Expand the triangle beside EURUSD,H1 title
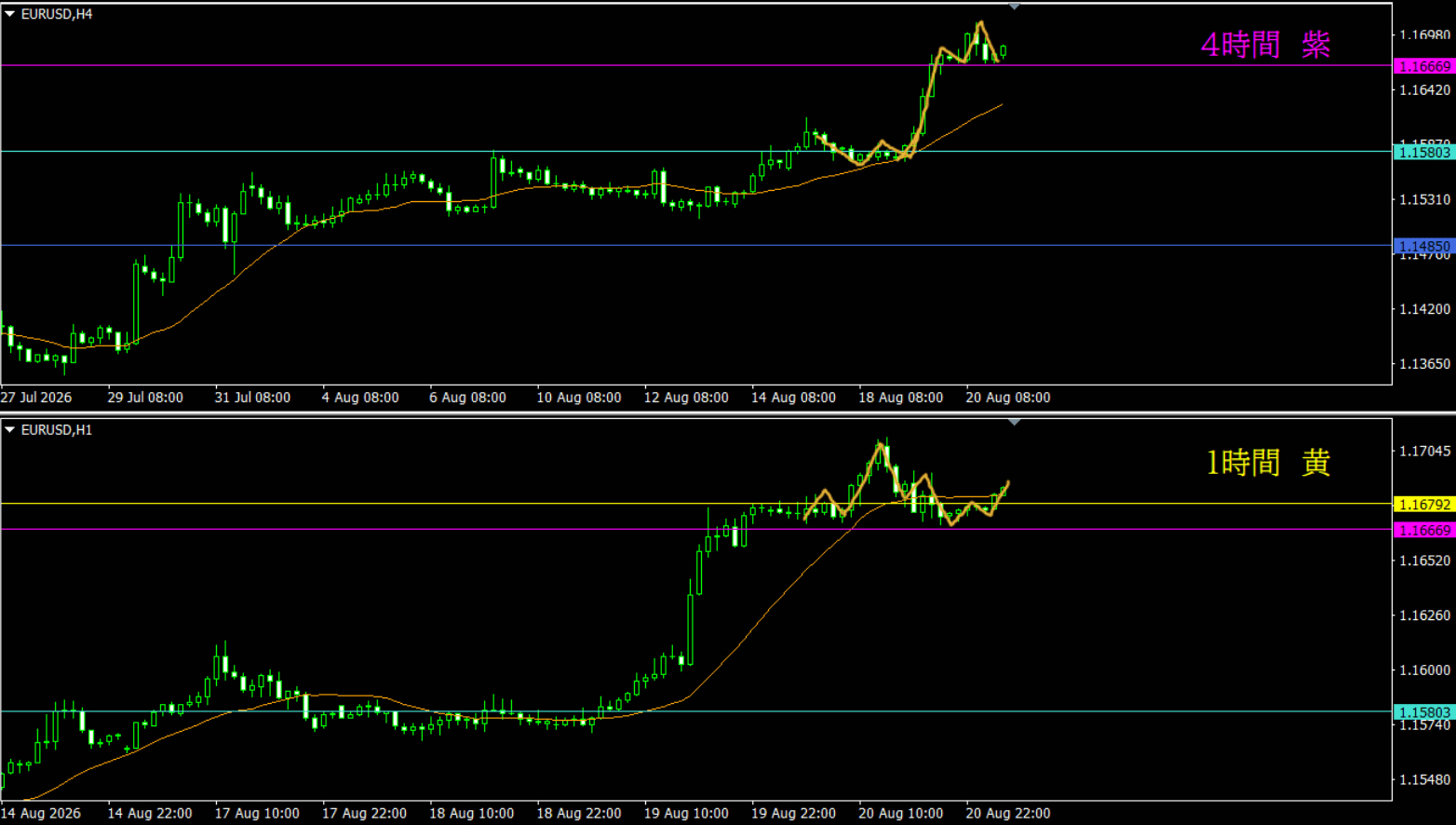This screenshot has width=1456, height=825. coord(10,430)
